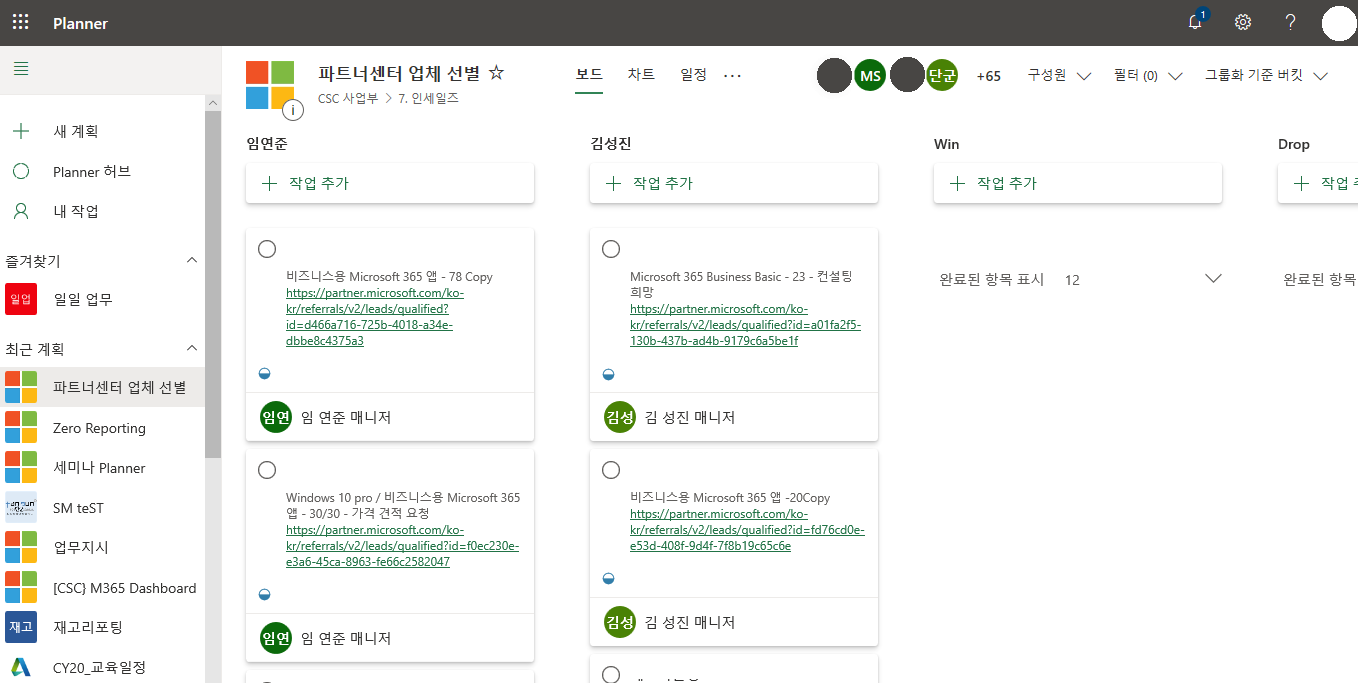Click the Drop bucket title

coord(1294,144)
